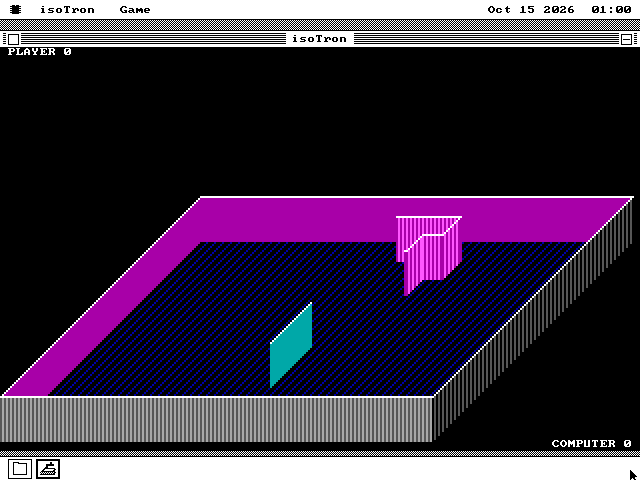640x480 pixels.
Task: Click the COMPUTER 0 score label
Action: pyautogui.click(x=591, y=443)
